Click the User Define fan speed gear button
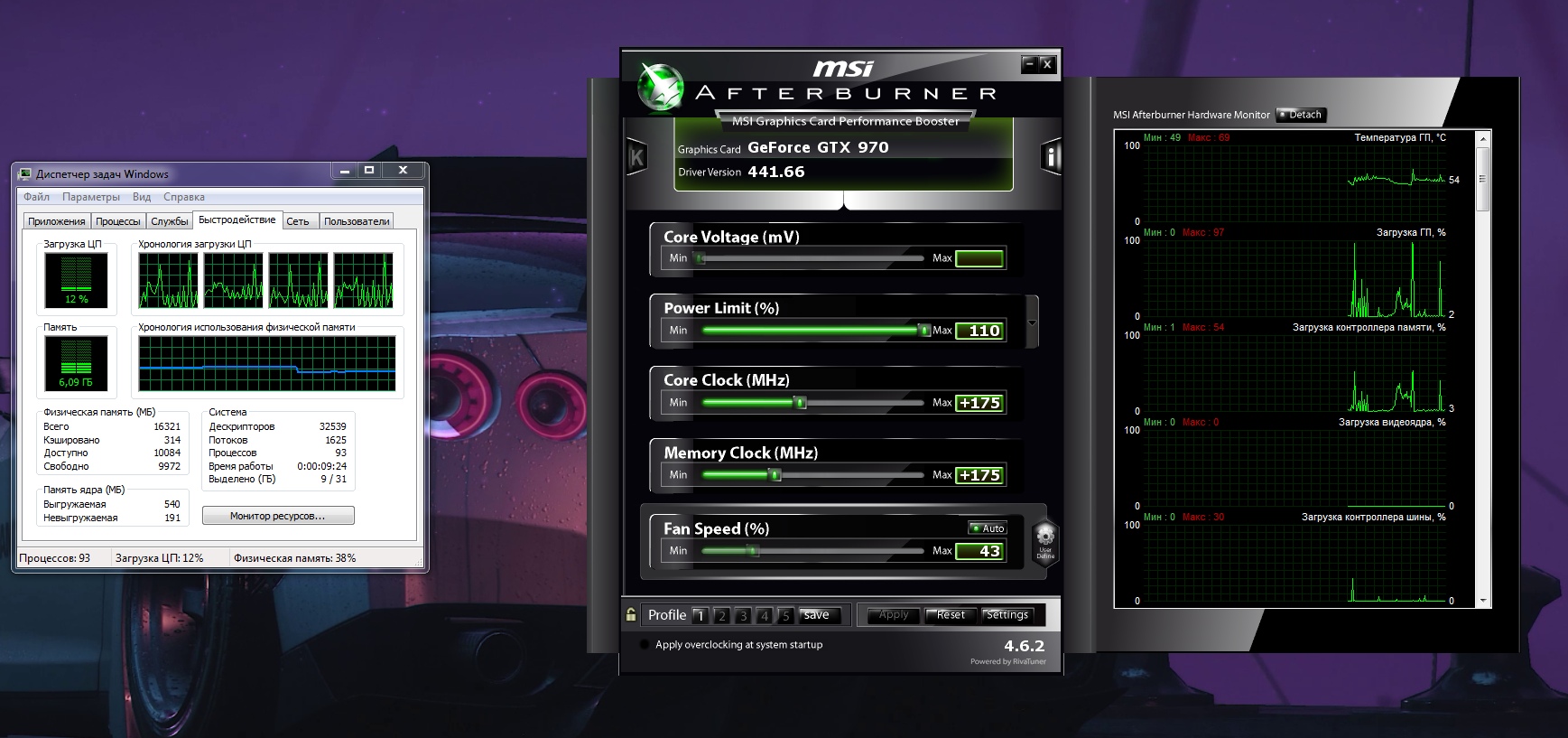This screenshot has height=738, width=1568. coord(1045,541)
